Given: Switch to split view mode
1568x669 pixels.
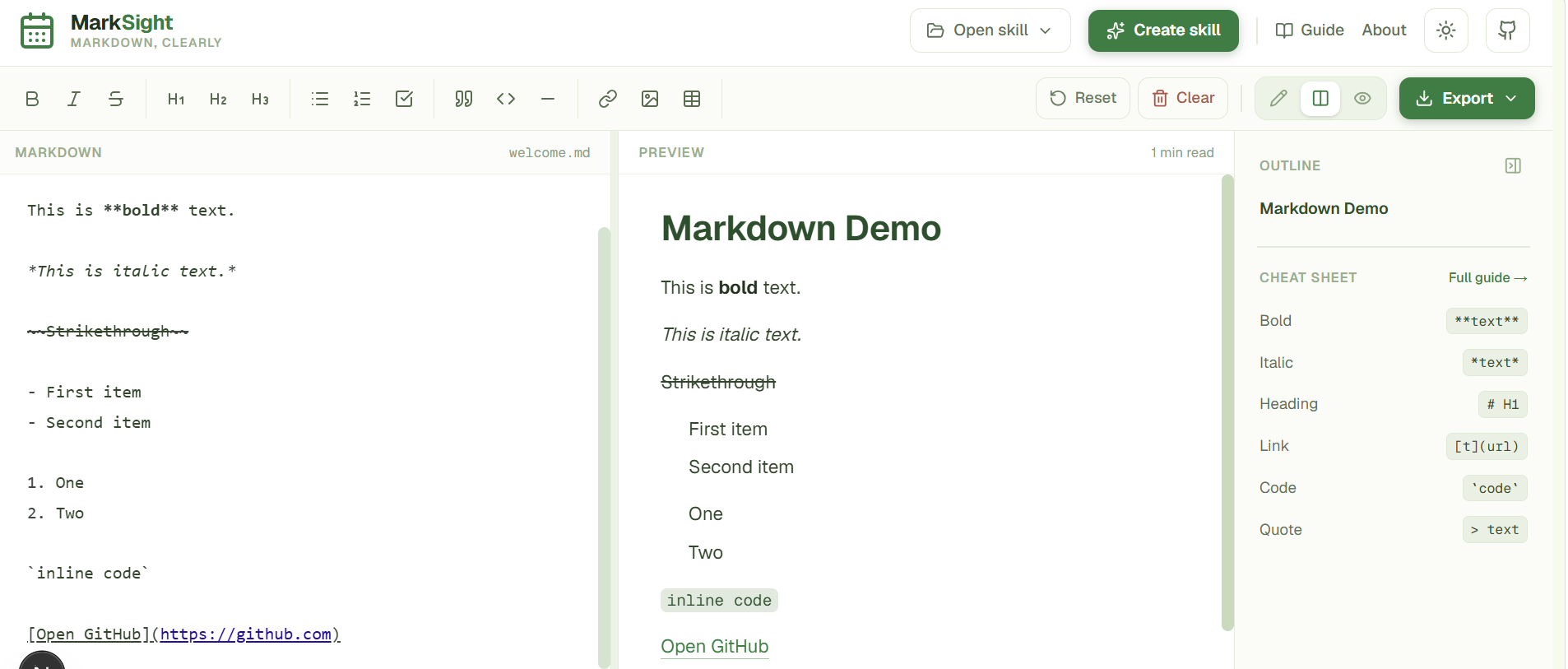Looking at the screenshot, I should pos(1320,99).
